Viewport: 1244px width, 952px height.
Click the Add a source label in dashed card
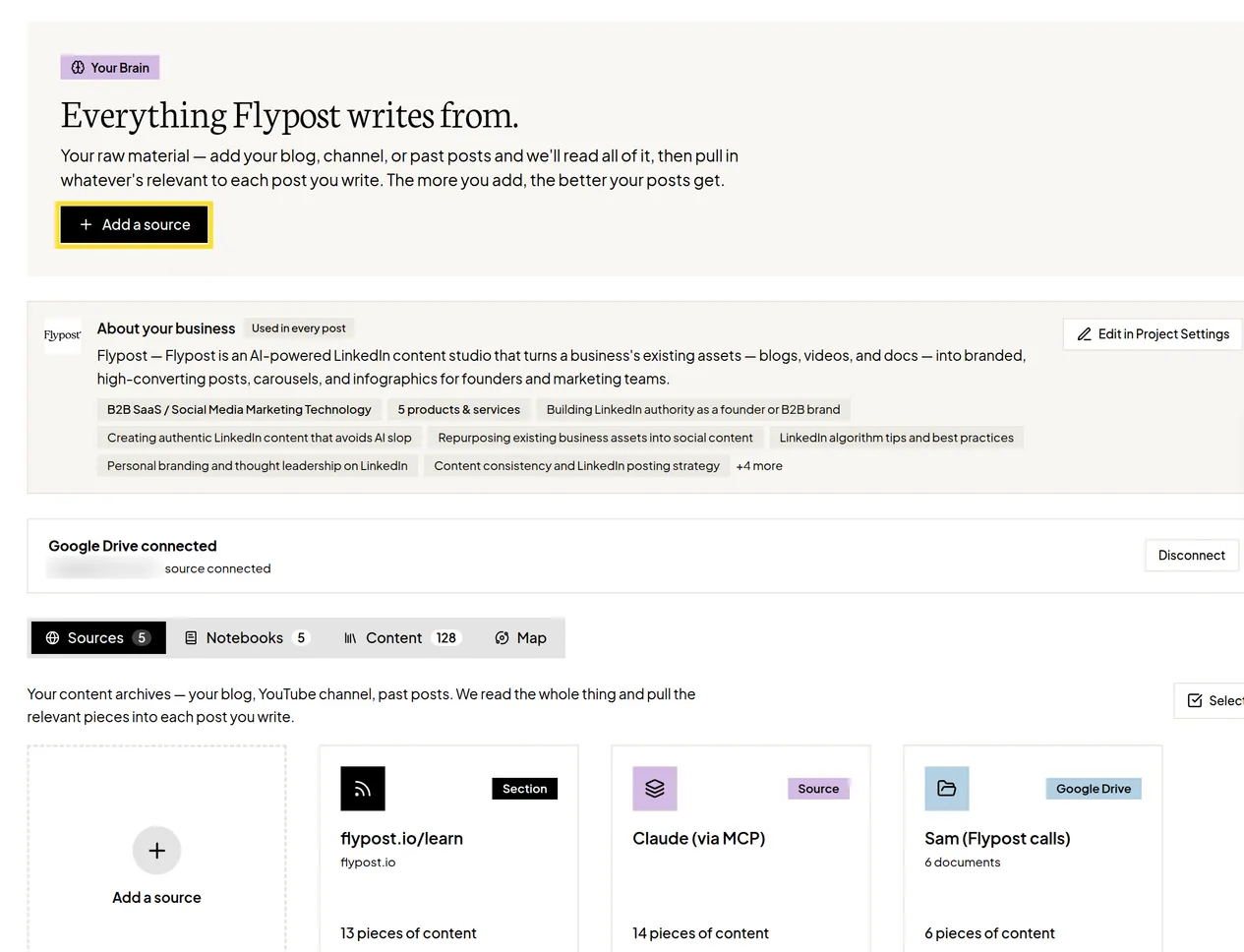tap(156, 898)
